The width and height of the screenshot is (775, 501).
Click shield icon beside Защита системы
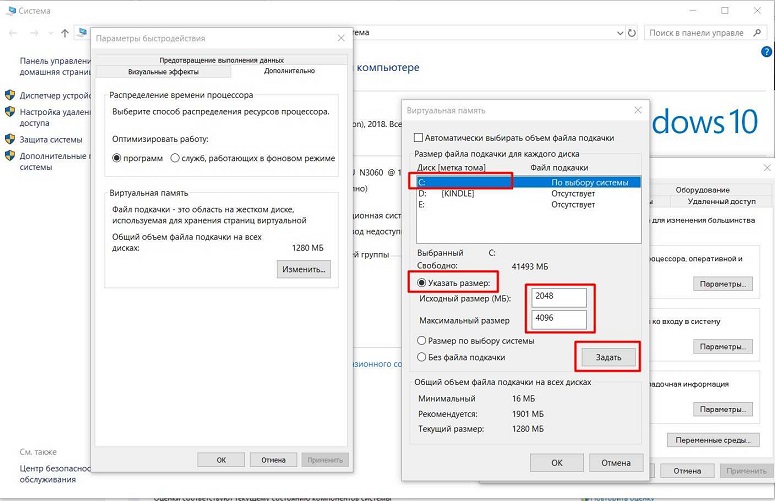tap(10, 139)
